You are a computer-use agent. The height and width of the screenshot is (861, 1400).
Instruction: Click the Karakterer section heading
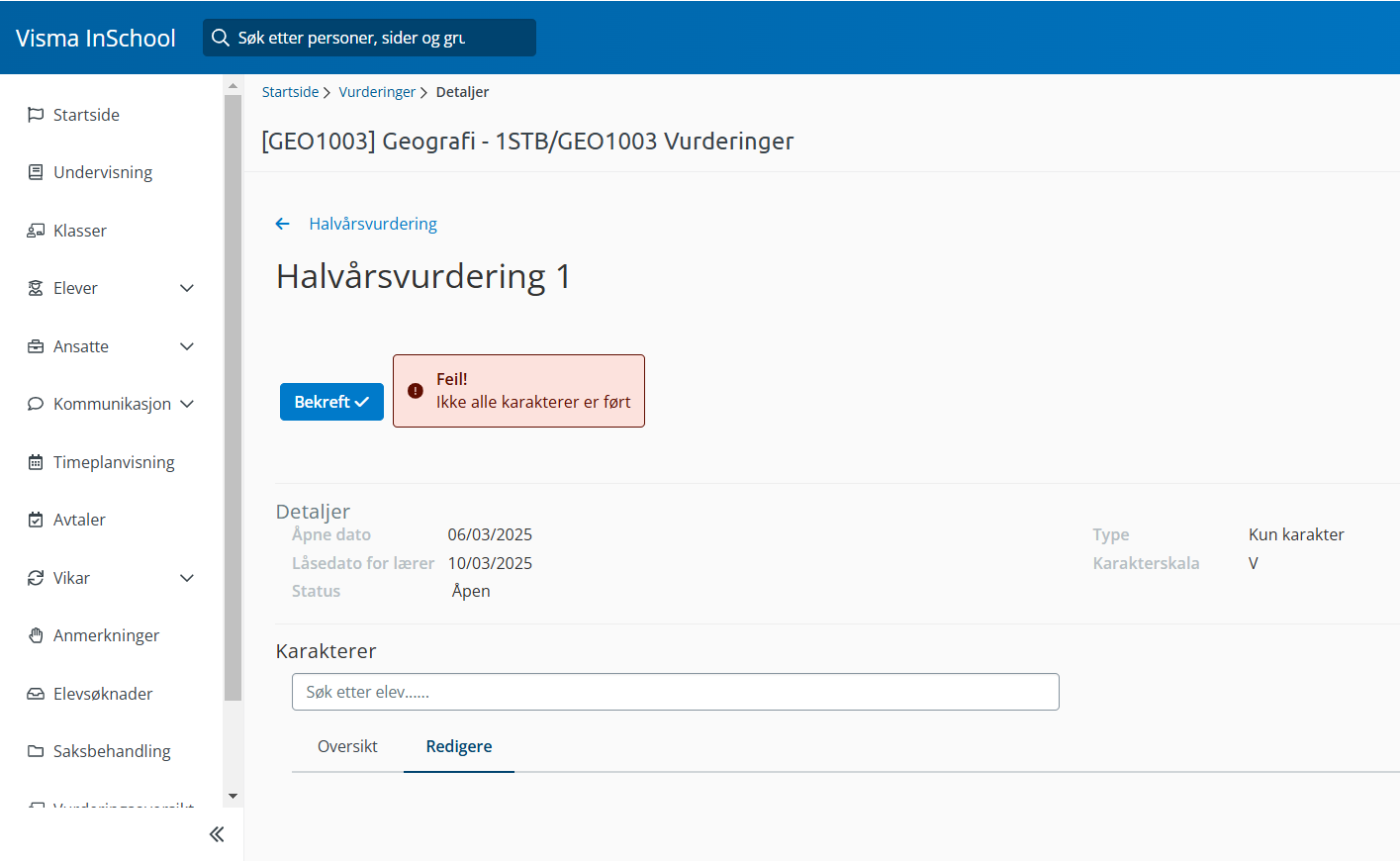tap(326, 651)
